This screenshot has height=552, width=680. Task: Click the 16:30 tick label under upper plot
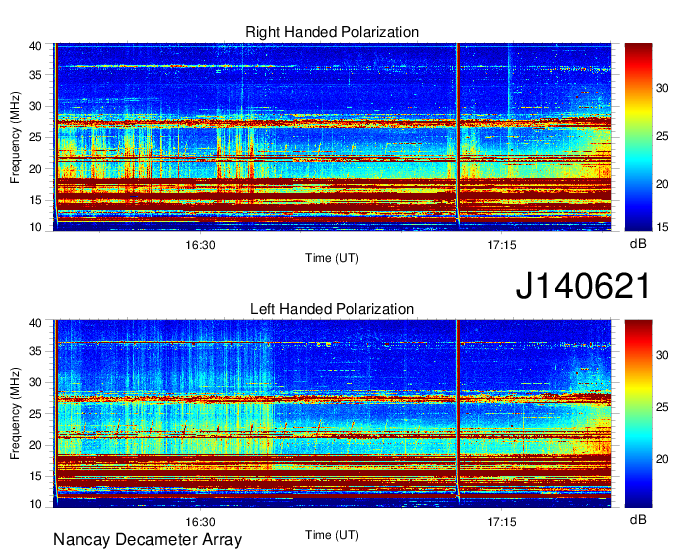click(200, 245)
